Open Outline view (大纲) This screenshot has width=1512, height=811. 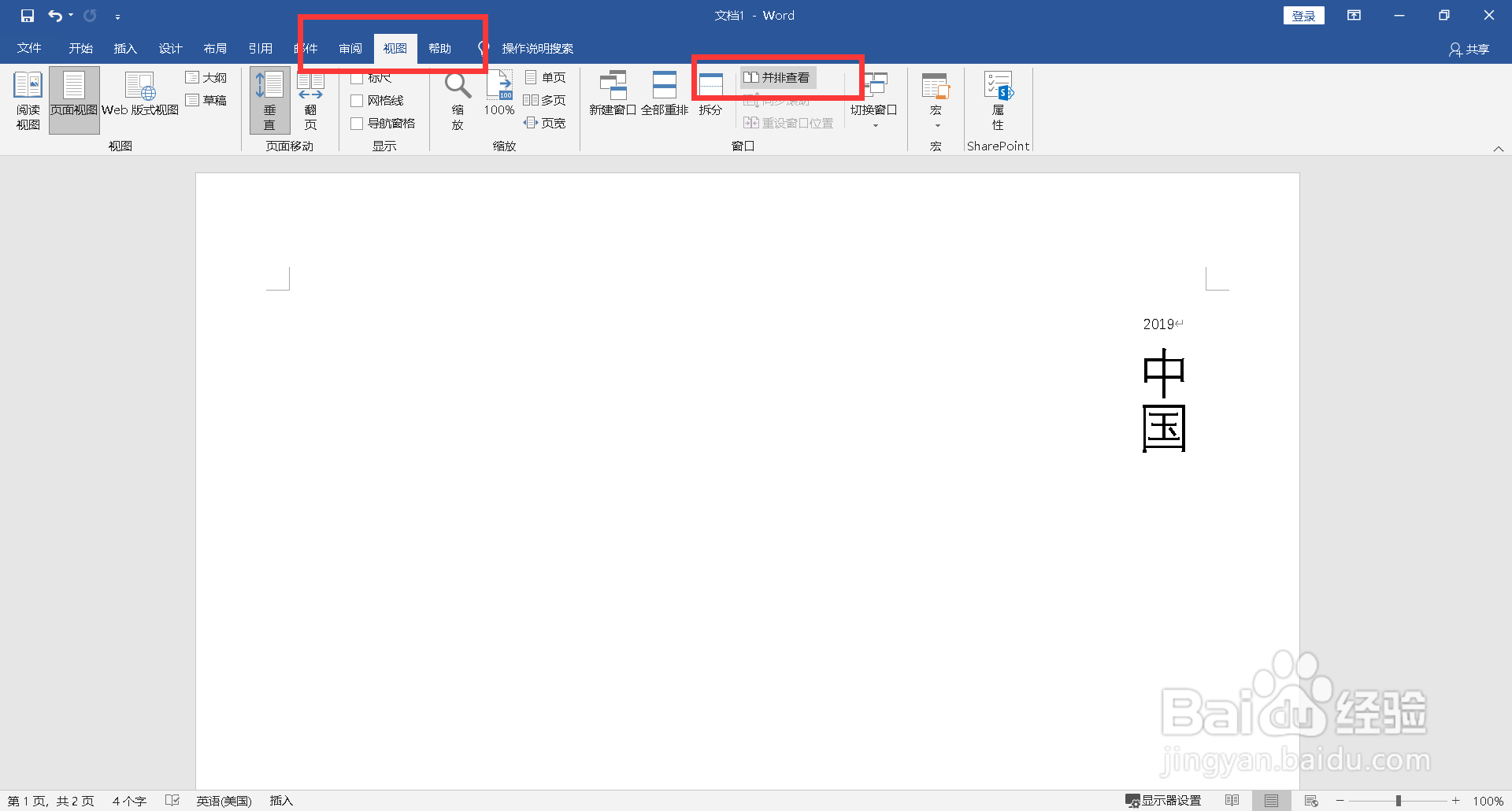(x=206, y=77)
